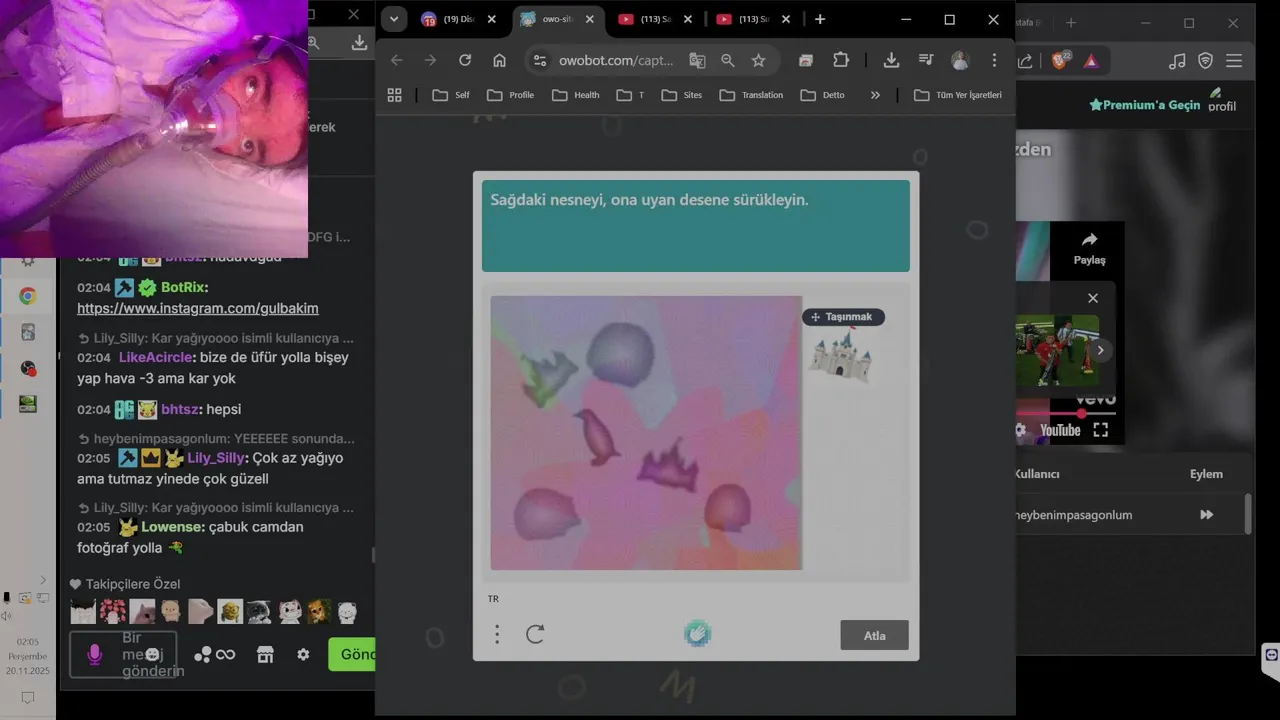Open the apps grid in bookmarks bar
This screenshot has width=1280, height=720.
[x=395, y=95]
